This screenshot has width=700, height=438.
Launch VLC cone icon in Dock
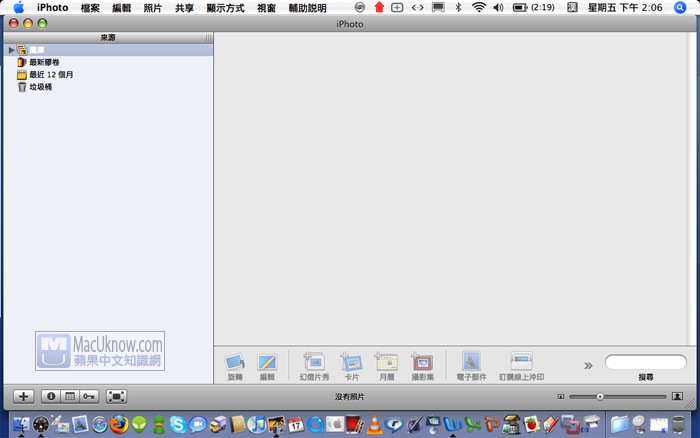pyautogui.click(x=374, y=424)
